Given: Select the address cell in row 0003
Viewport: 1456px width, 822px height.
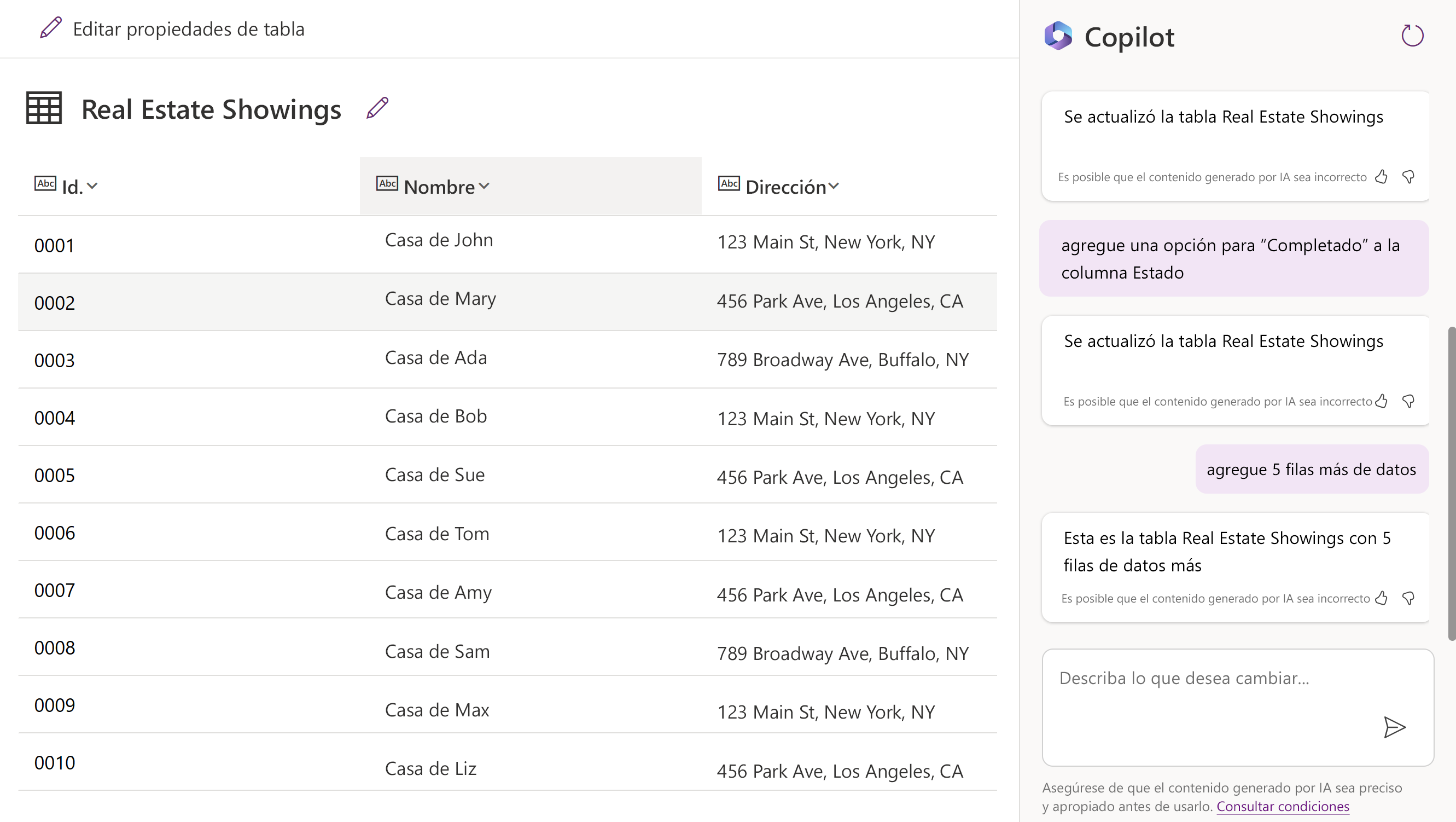Looking at the screenshot, I should (843, 360).
